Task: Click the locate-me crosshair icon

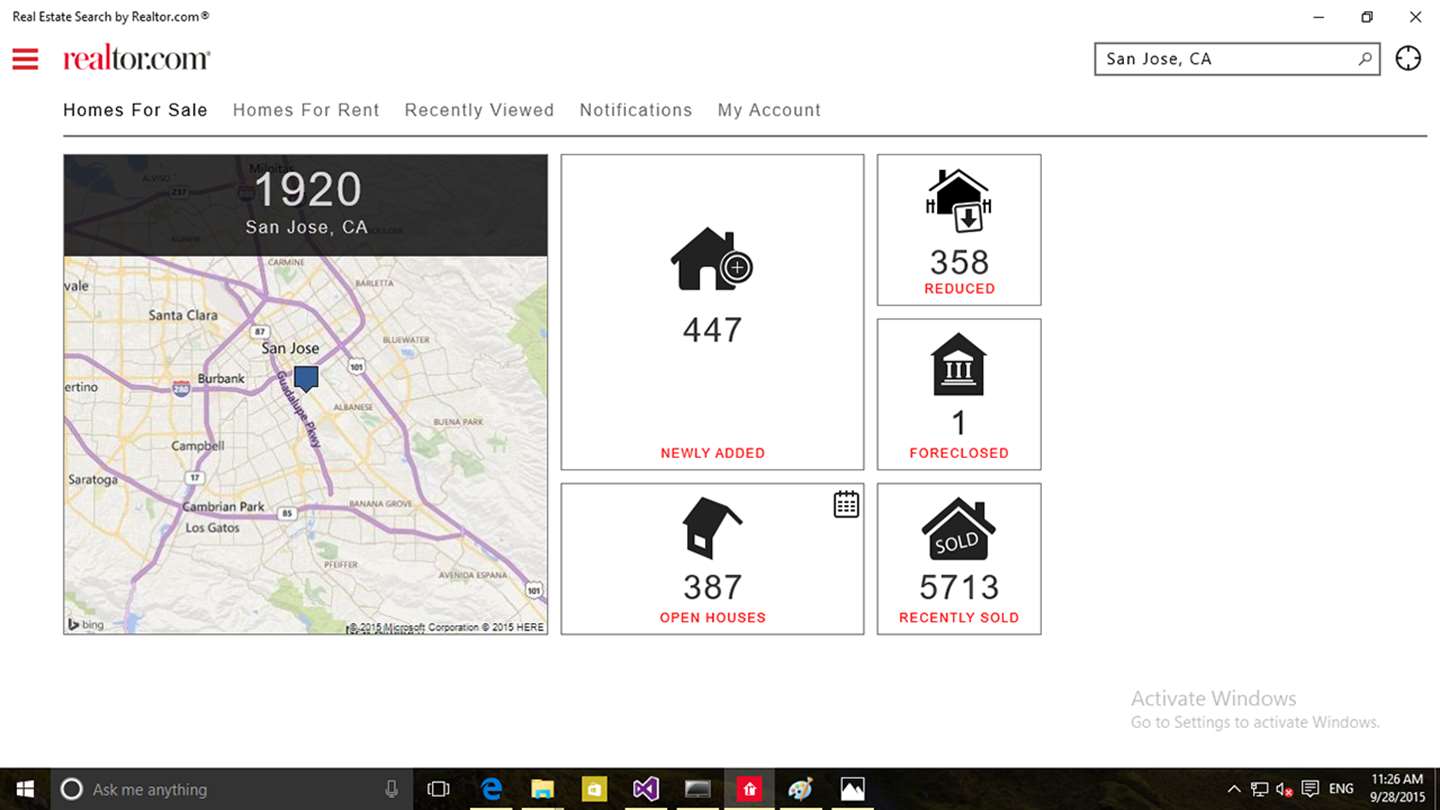Action: (1408, 59)
